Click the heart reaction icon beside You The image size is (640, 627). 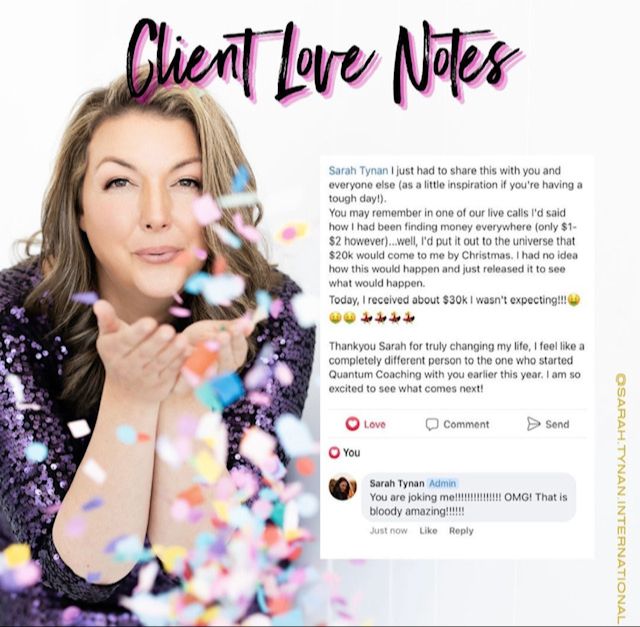(x=334, y=452)
